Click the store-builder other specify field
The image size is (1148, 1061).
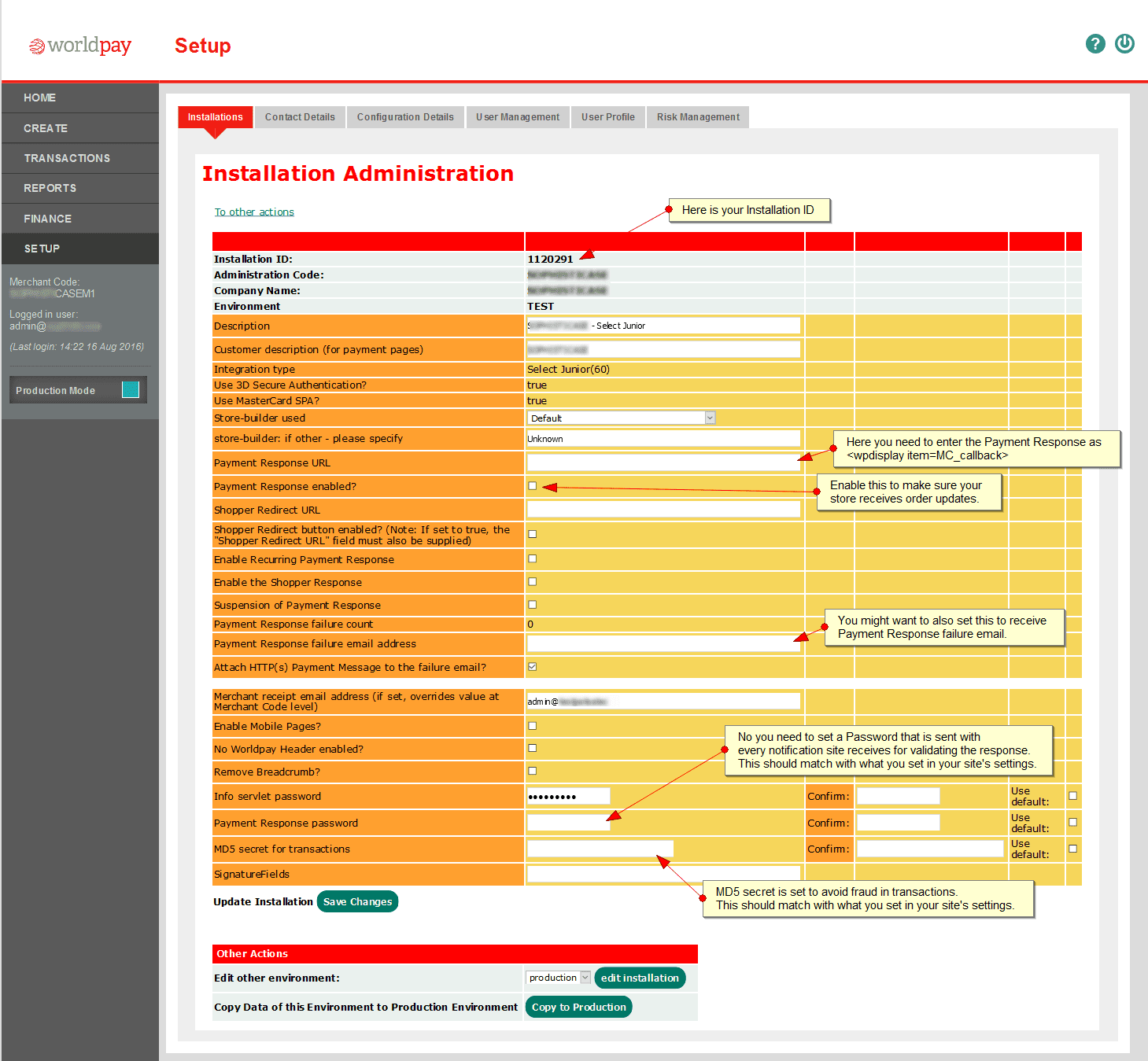coord(663,439)
